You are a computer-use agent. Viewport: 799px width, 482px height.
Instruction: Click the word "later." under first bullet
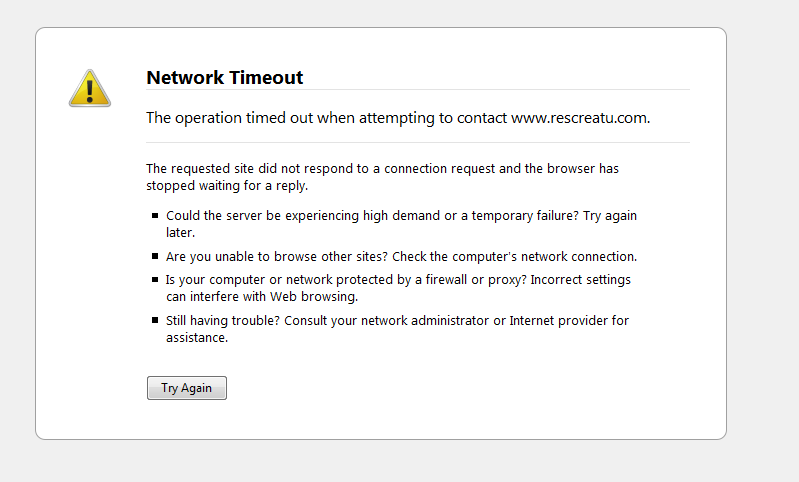180,232
